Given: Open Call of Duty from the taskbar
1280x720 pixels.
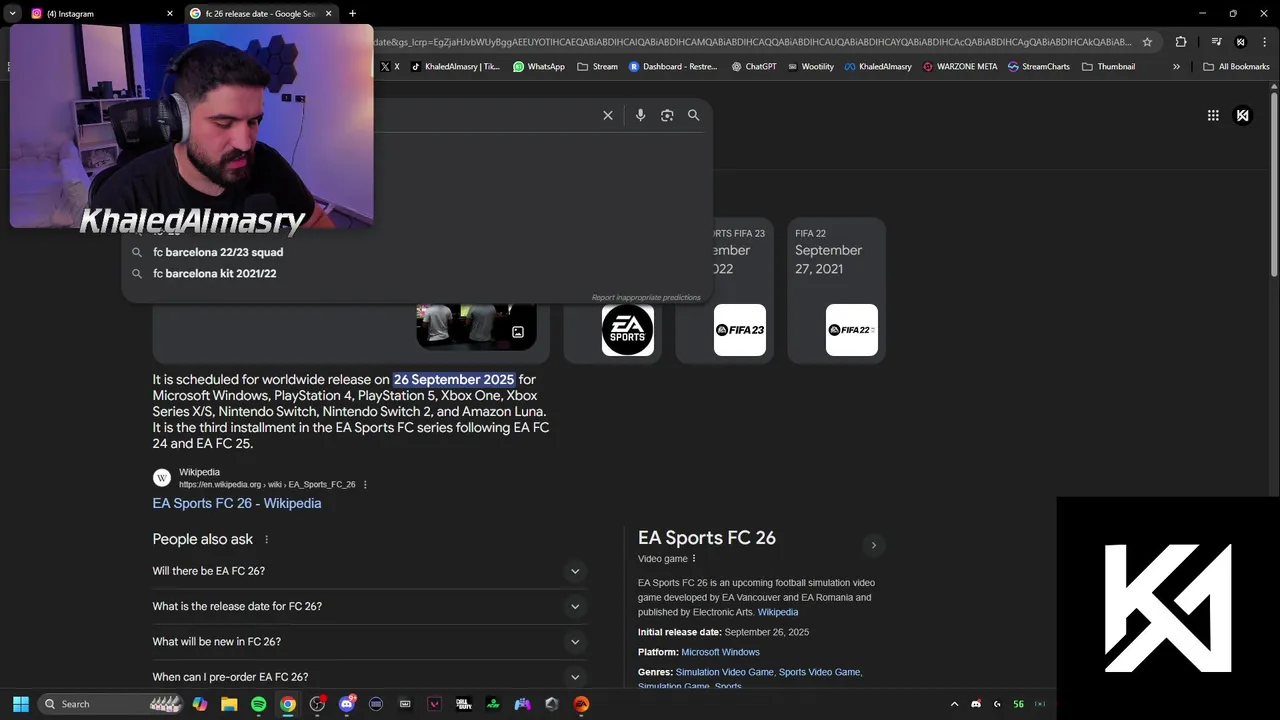Looking at the screenshot, I should pyautogui.click(x=464, y=704).
